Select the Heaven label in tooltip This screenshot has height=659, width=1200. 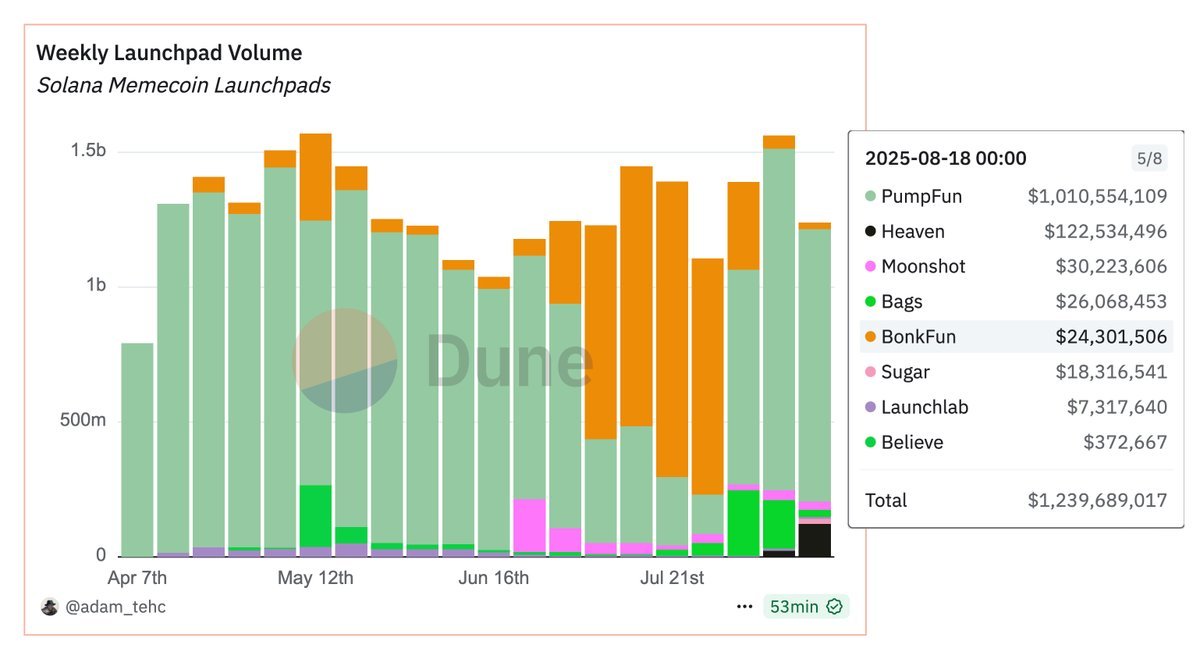912,232
